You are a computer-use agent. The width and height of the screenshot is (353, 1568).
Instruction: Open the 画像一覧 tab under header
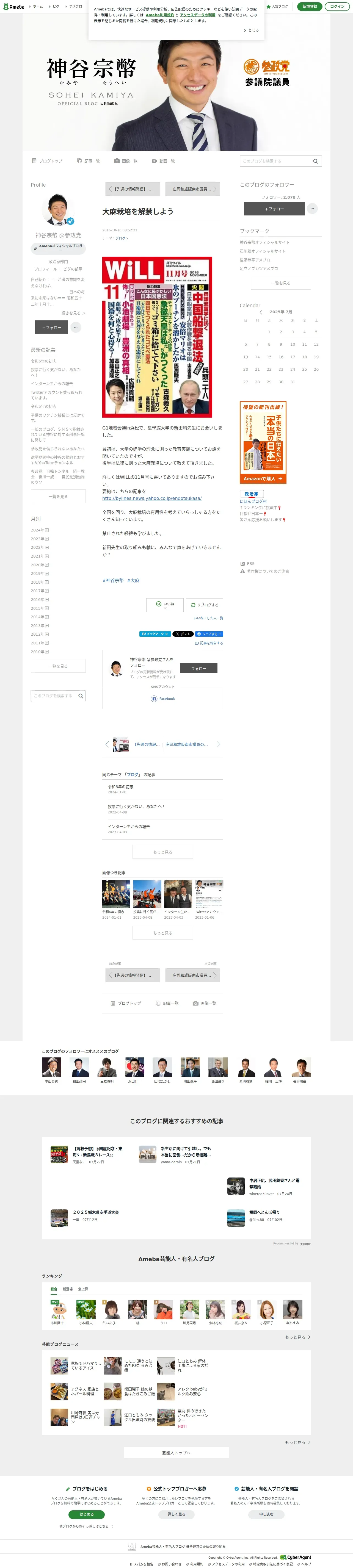pyautogui.click(x=126, y=161)
